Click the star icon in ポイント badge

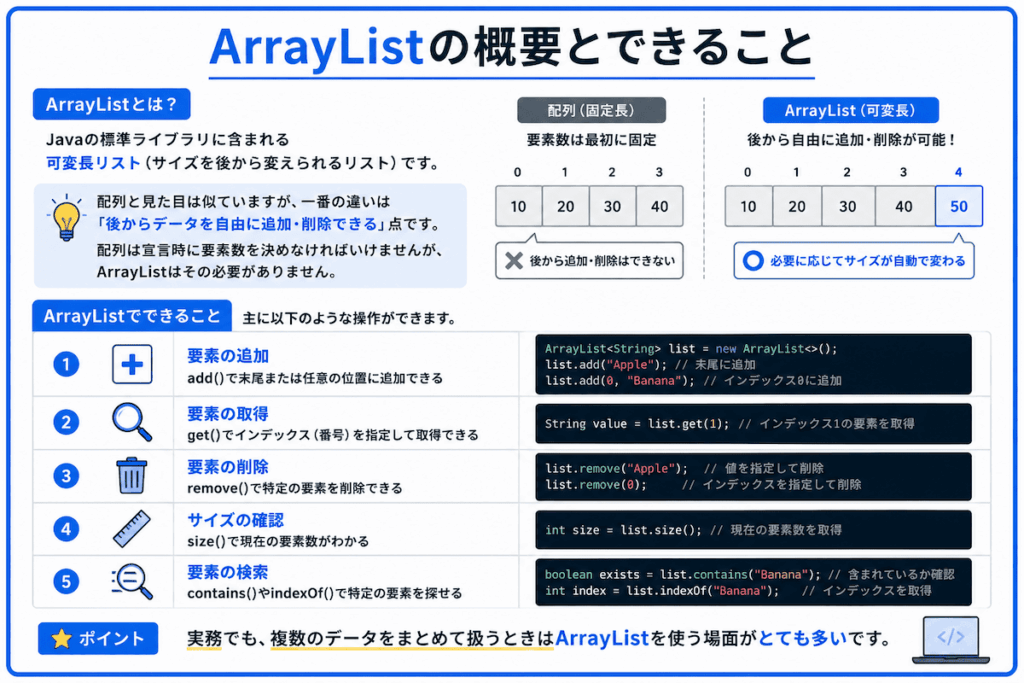[61, 639]
